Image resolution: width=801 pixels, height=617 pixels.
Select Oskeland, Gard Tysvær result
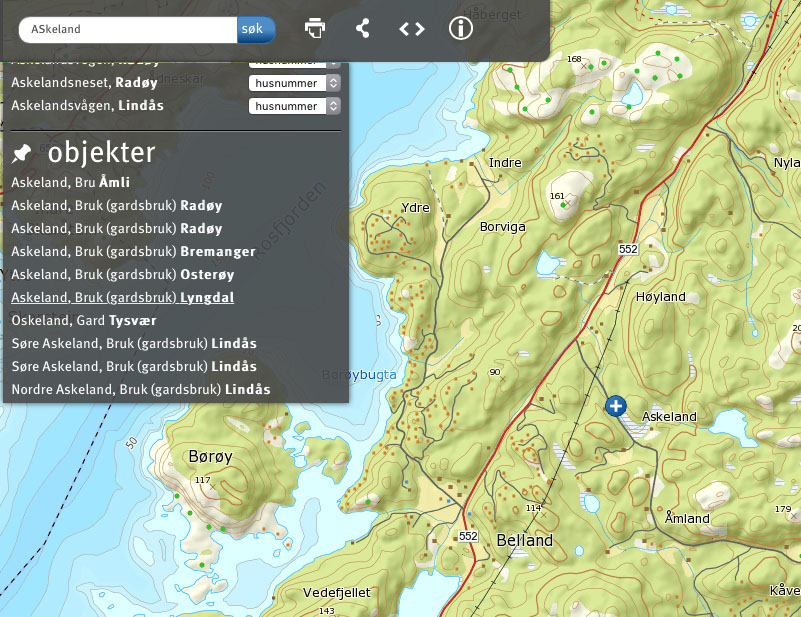pyautogui.click(x=84, y=320)
